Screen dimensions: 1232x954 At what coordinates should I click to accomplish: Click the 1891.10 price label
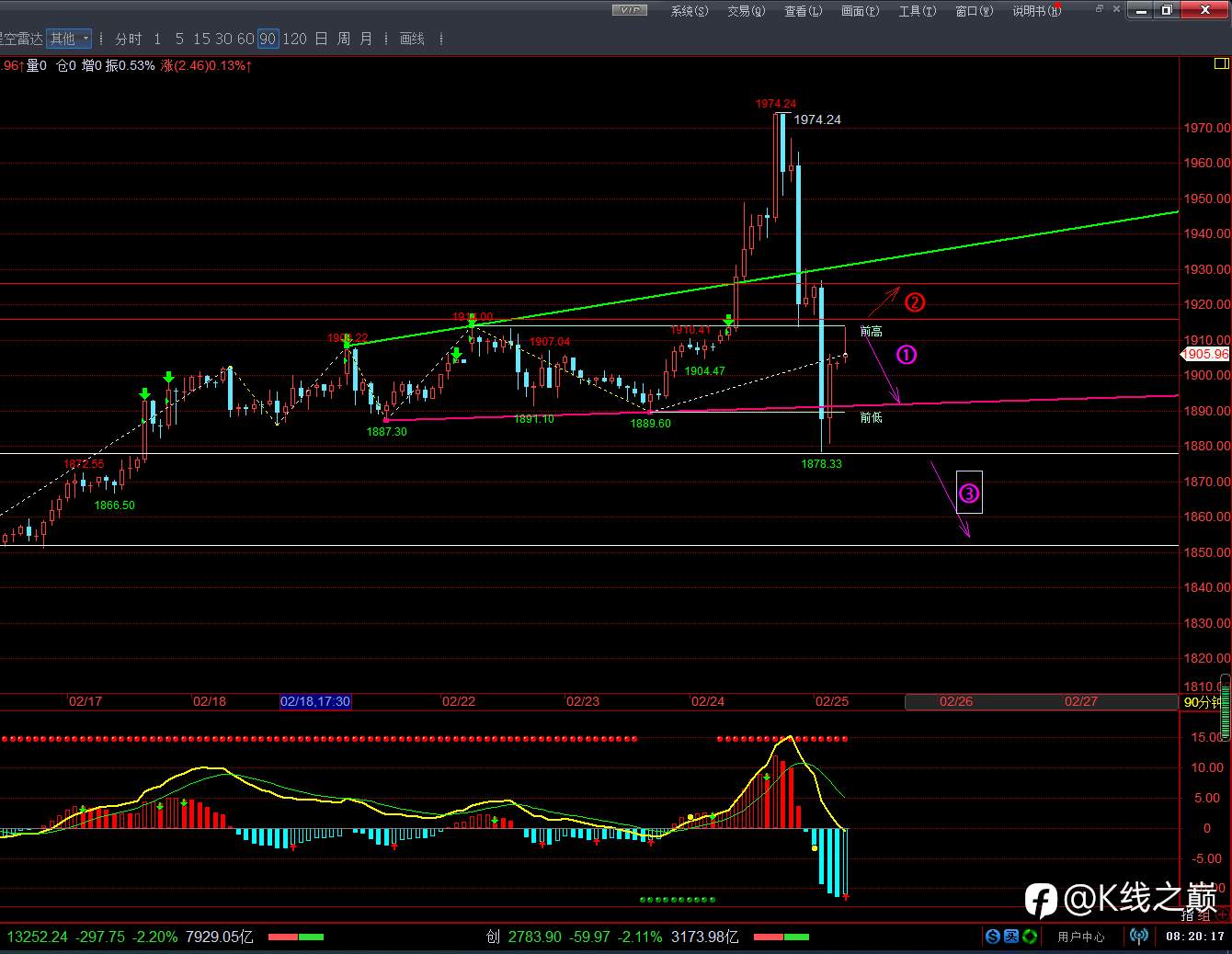tap(533, 419)
